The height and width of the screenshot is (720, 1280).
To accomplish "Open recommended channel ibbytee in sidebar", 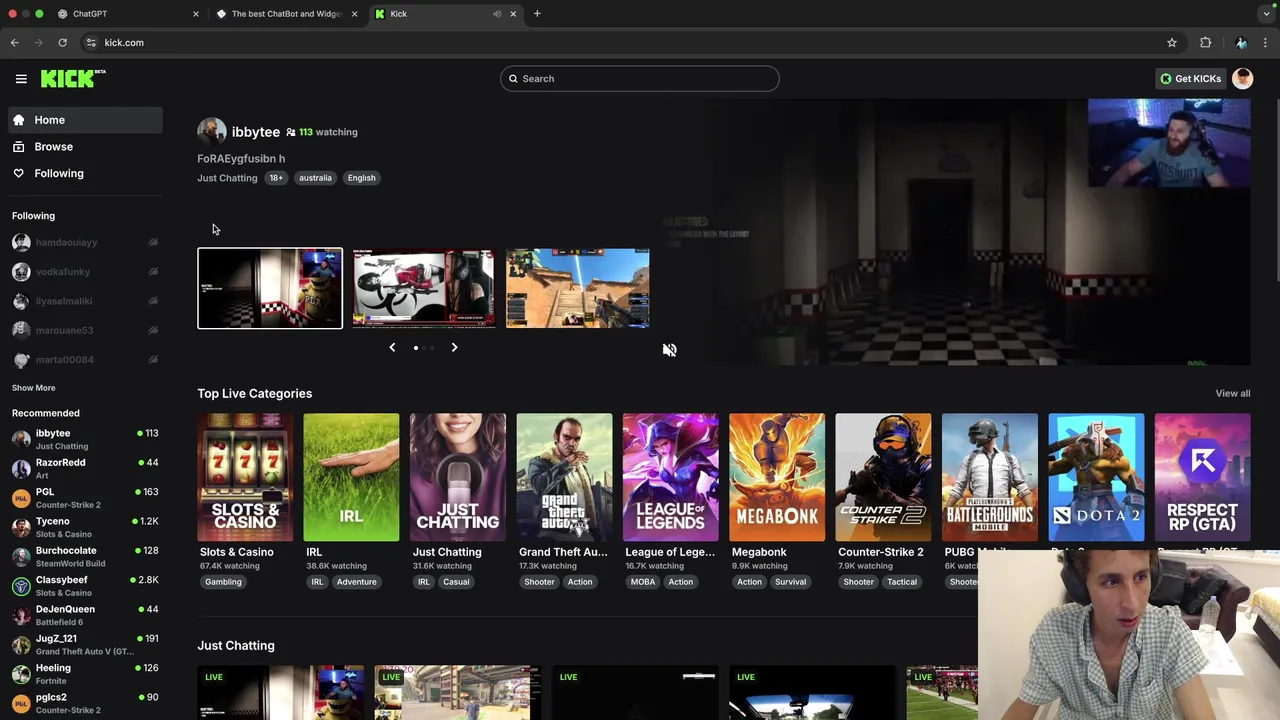I will pyautogui.click(x=84, y=440).
